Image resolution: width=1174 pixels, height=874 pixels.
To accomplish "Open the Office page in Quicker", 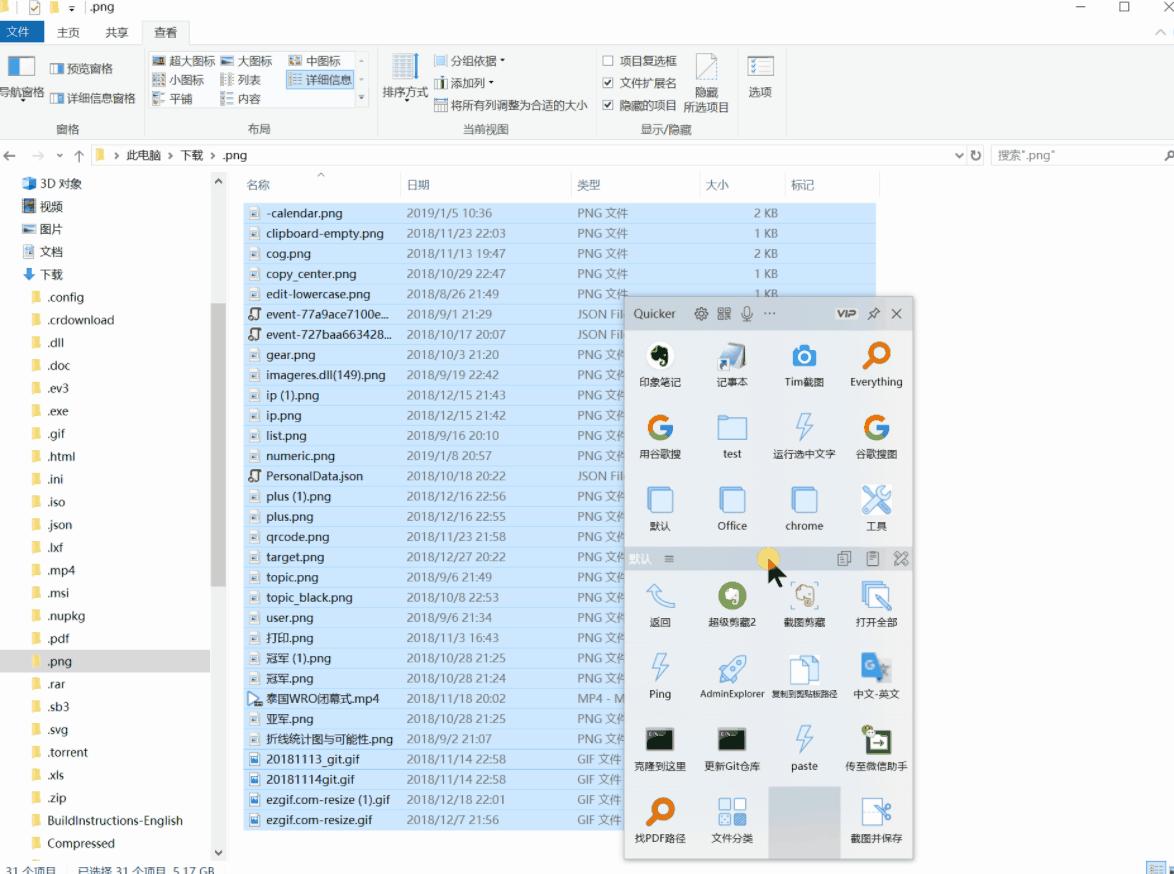I will click(x=732, y=508).
